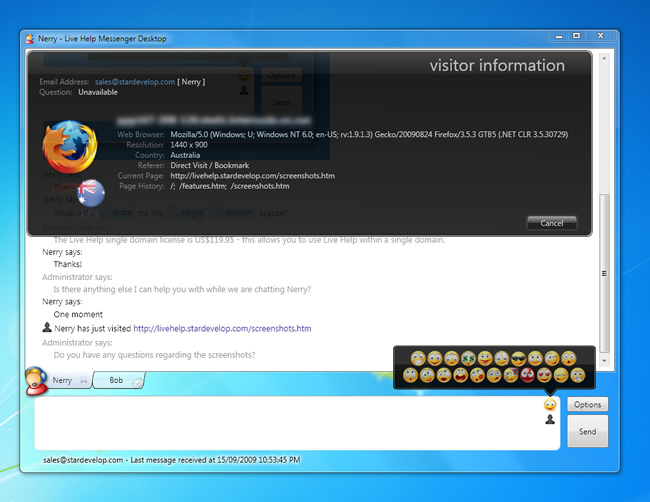The height and width of the screenshot is (502, 650).
Task: Click the operator headset avatar icon
Action: coord(36,381)
